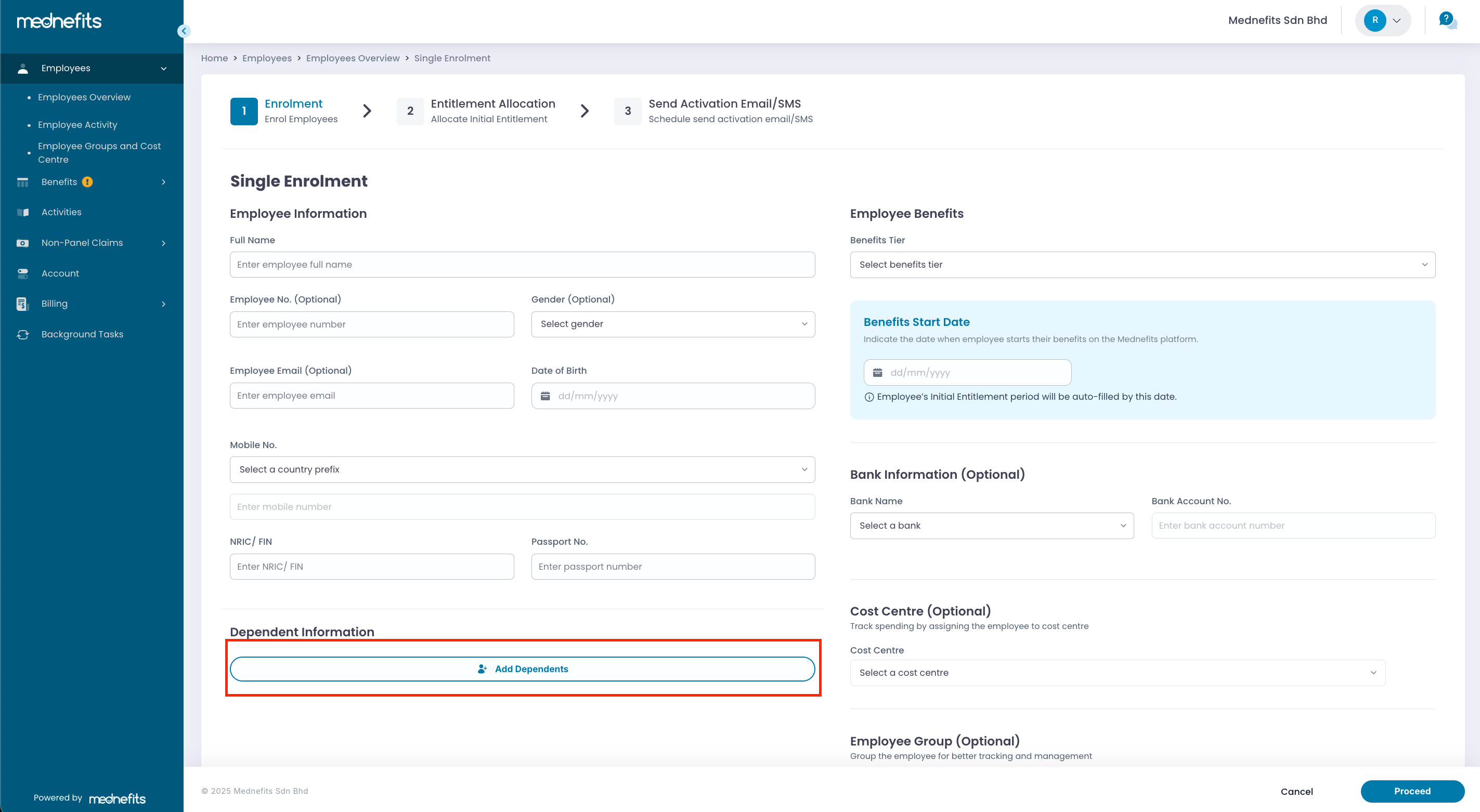Open Employees Overview in sidebar
This screenshot has width=1480, height=812.
click(84, 97)
